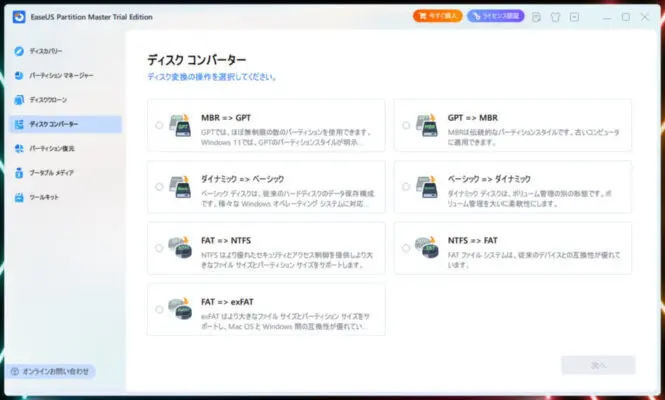Open the ツールキット section label
The width and height of the screenshot is (665, 400).
coord(44,197)
